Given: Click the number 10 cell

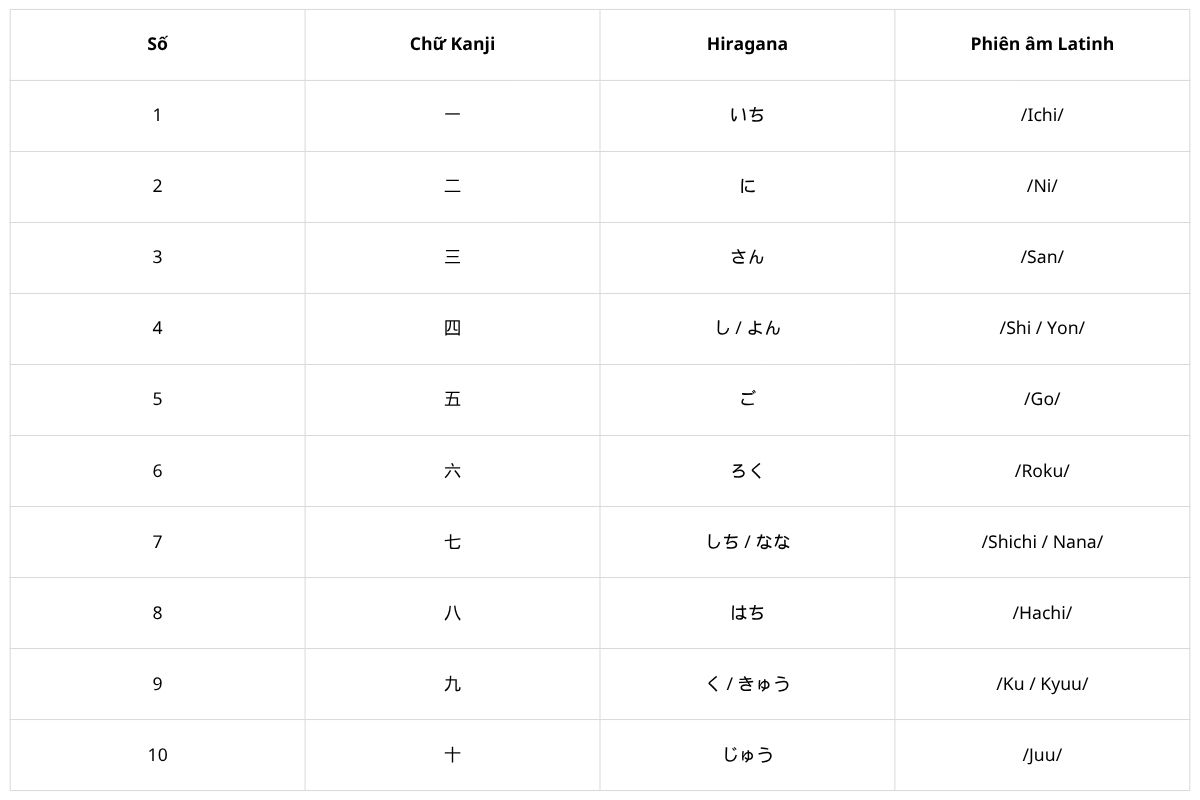Looking at the screenshot, I should (x=157, y=755).
